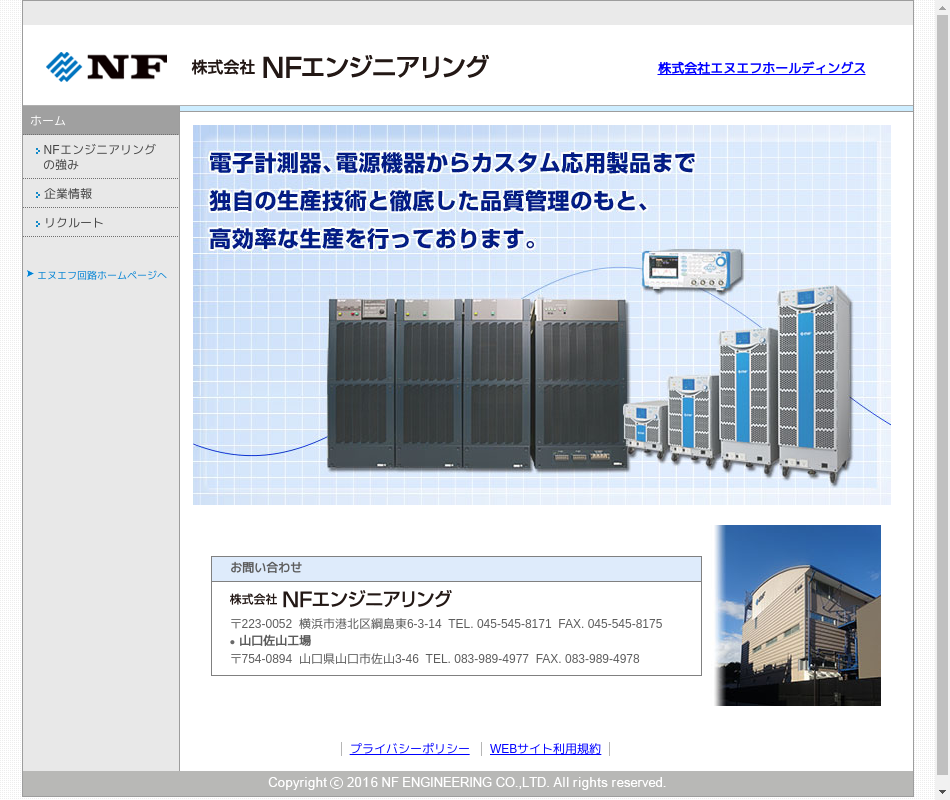The width and height of the screenshot is (950, 800).
Task: Click the tallest white-blue power unit image
Action: click(x=814, y=378)
